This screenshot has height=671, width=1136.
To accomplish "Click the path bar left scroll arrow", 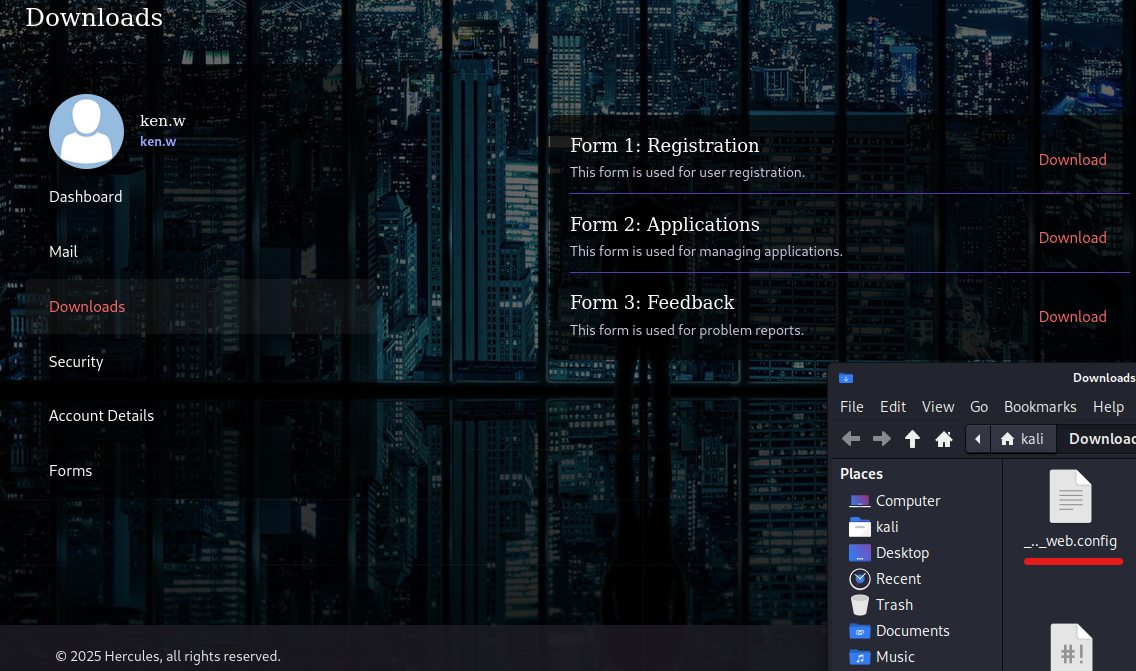I will tap(978, 439).
